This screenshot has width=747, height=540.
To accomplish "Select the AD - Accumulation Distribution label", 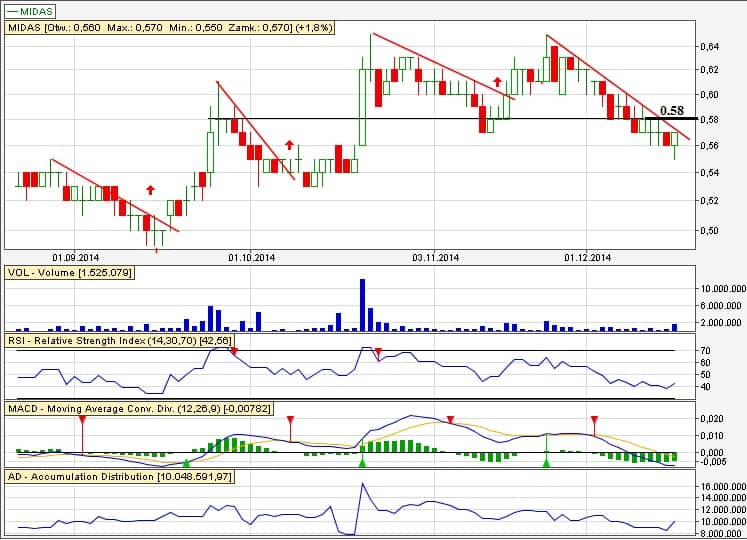I will [119, 477].
